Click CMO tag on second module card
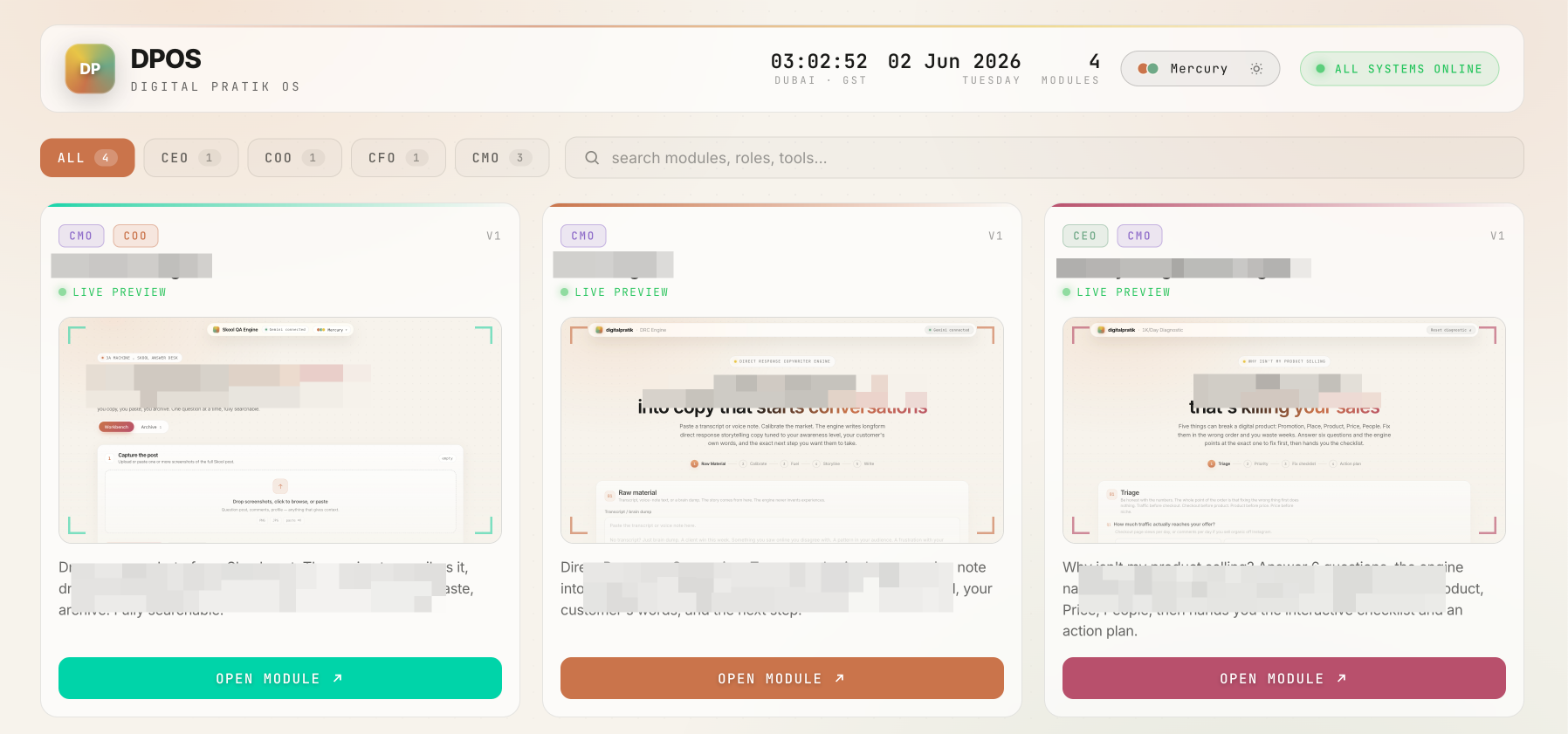Viewport: 1568px width, 734px height. coord(583,236)
